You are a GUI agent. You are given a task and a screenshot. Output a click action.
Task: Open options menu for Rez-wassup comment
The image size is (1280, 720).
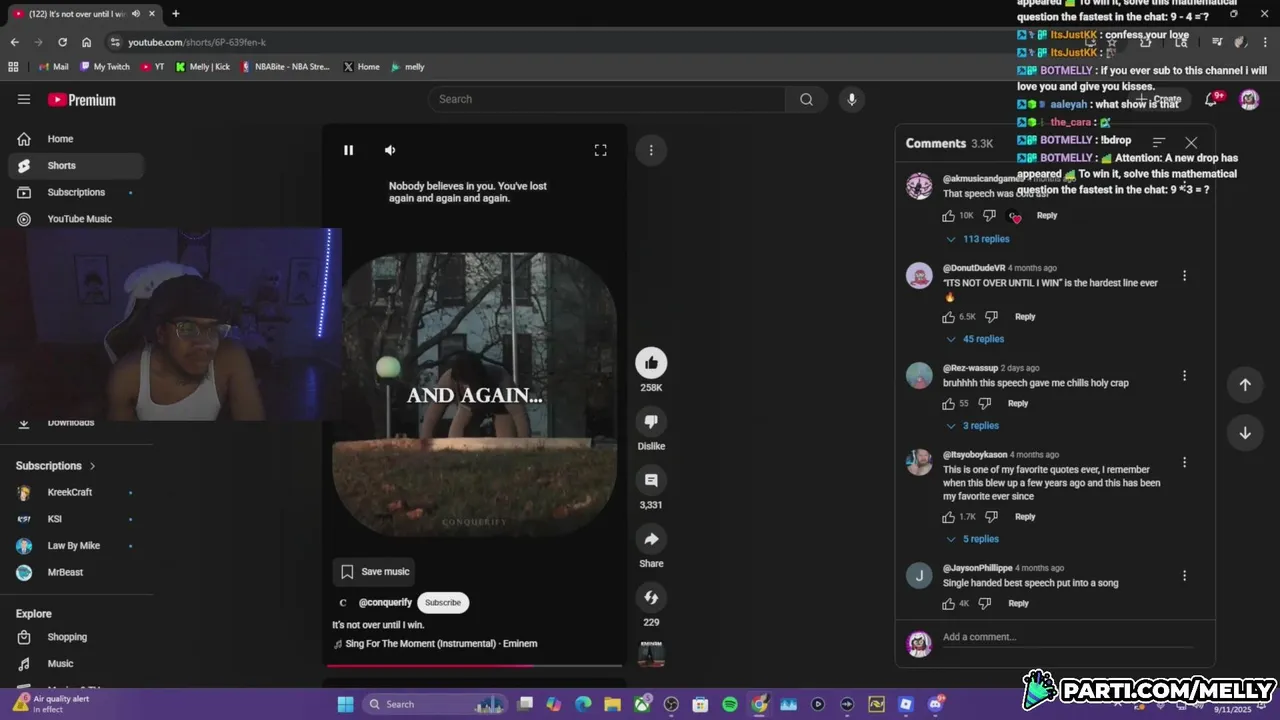point(1184,376)
